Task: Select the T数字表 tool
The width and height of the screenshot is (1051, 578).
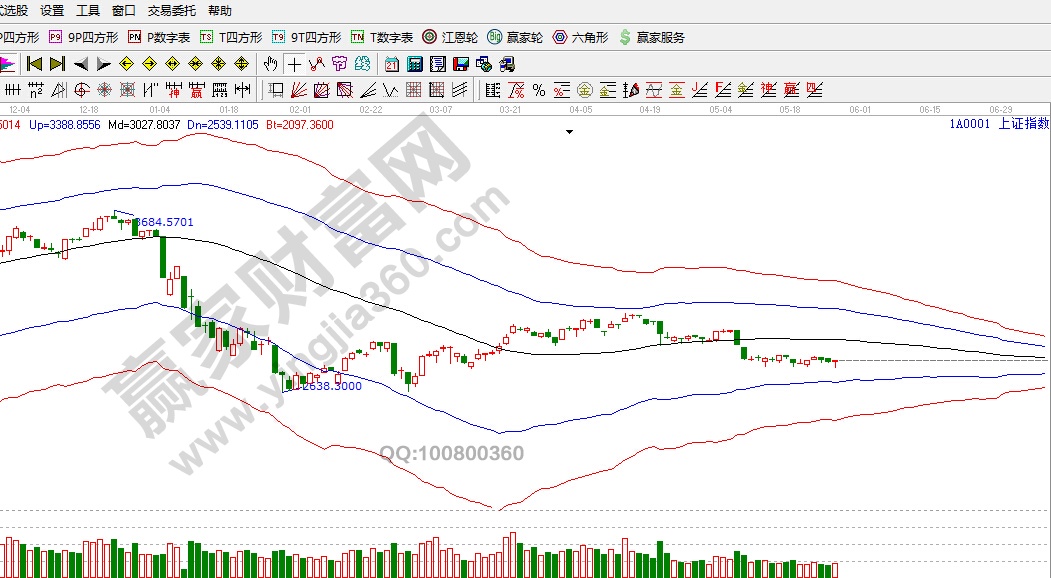Action: 382,37
